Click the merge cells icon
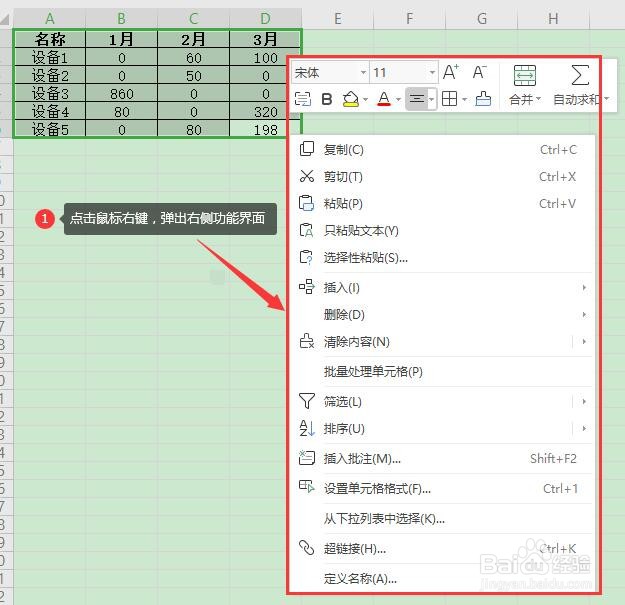 tap(525, 75)
